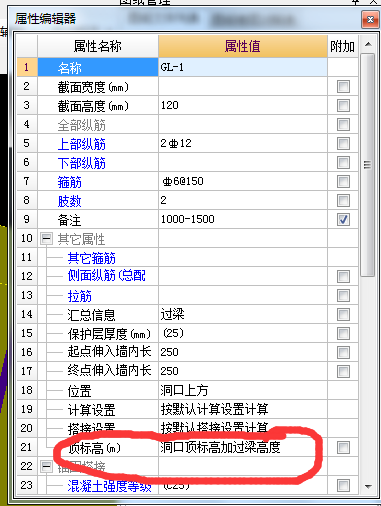Viewport: 381px width, 506px height.
Task: Open the 计算设置 value 按默认计算设置计算
Action: point(243,409)
